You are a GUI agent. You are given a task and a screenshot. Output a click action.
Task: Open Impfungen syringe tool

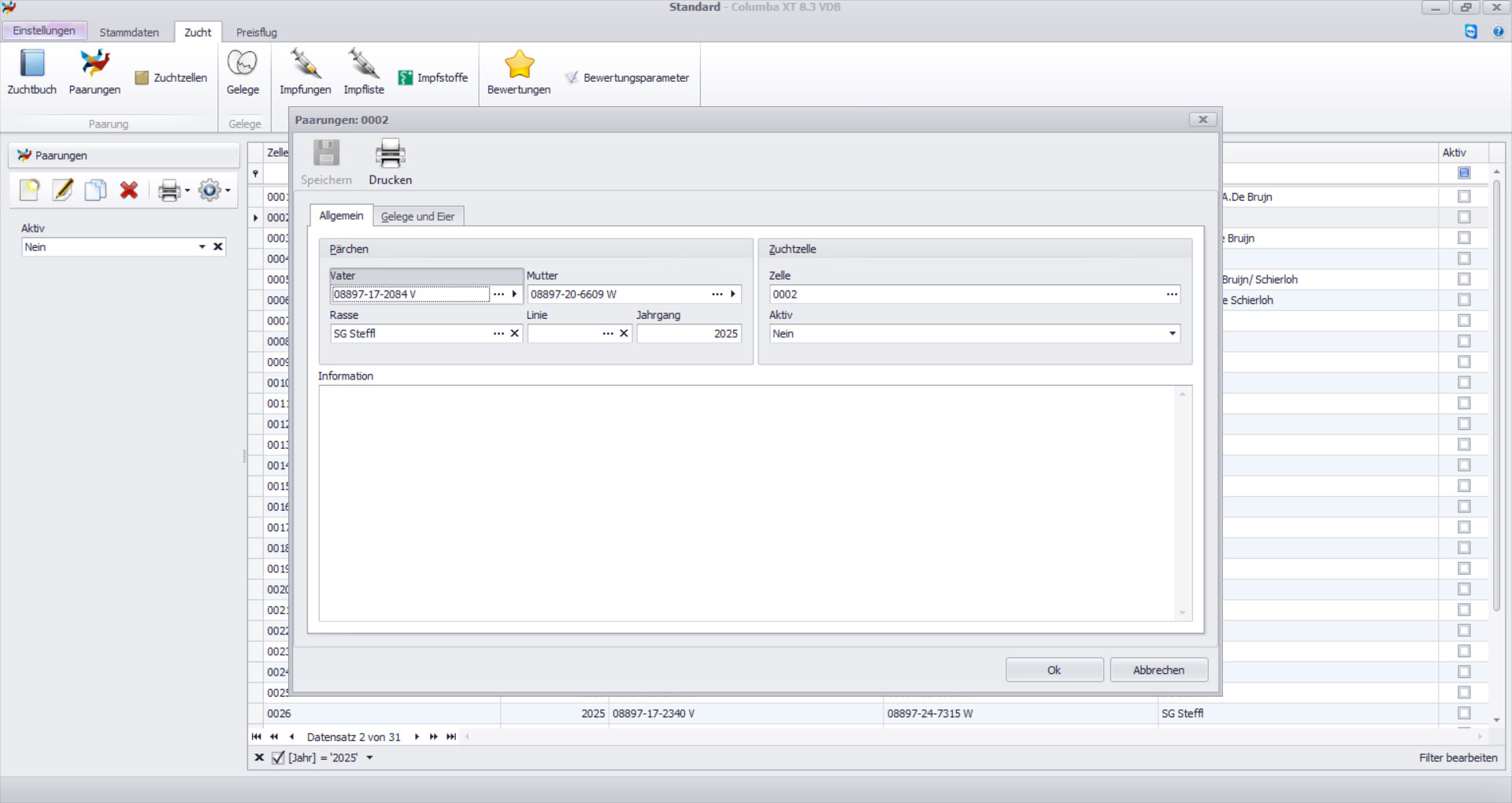coord(305,65)
